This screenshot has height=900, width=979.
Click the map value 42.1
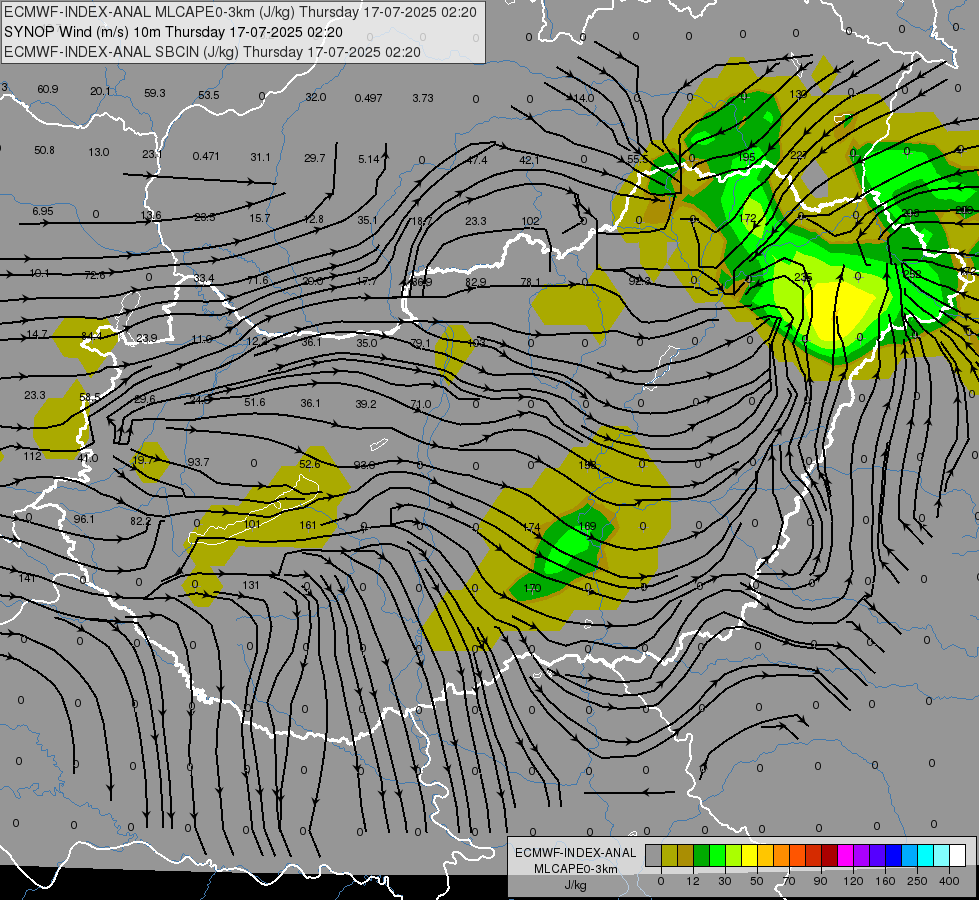(529, 160)
